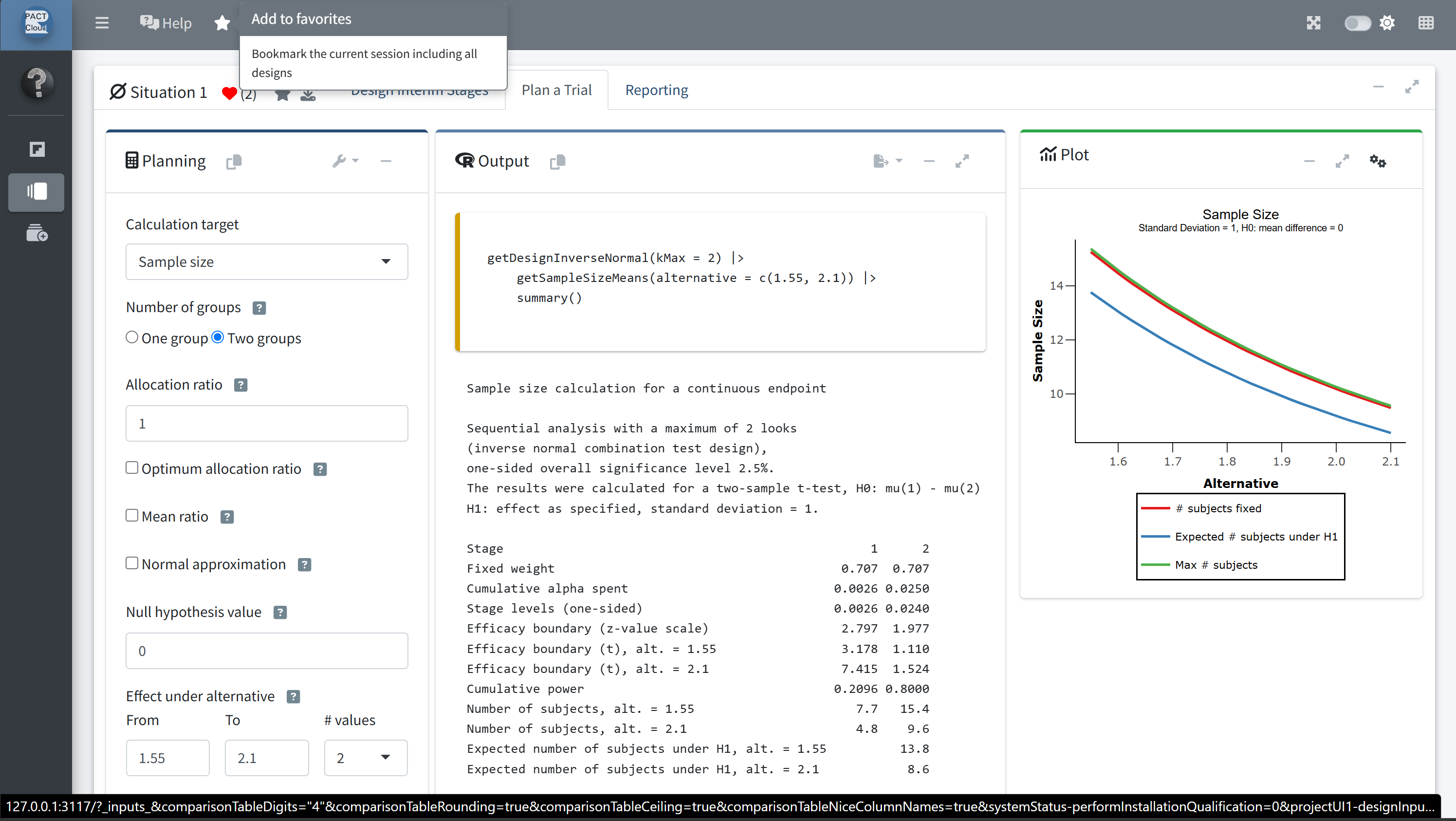Open help for Effect under alternative

[x=294, y=697]
